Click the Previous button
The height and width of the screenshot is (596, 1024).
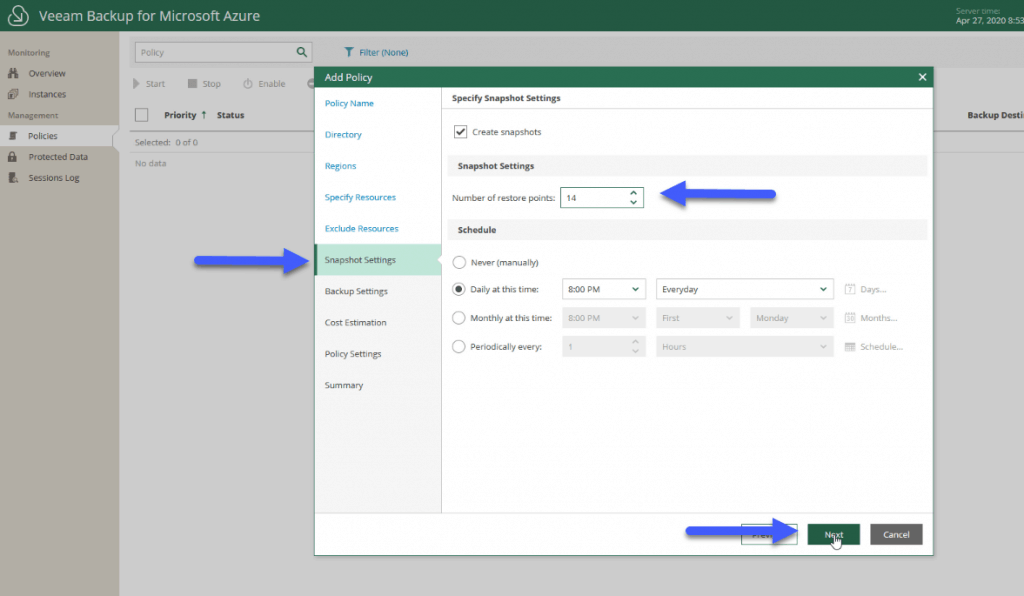click(x=769, y=535)
